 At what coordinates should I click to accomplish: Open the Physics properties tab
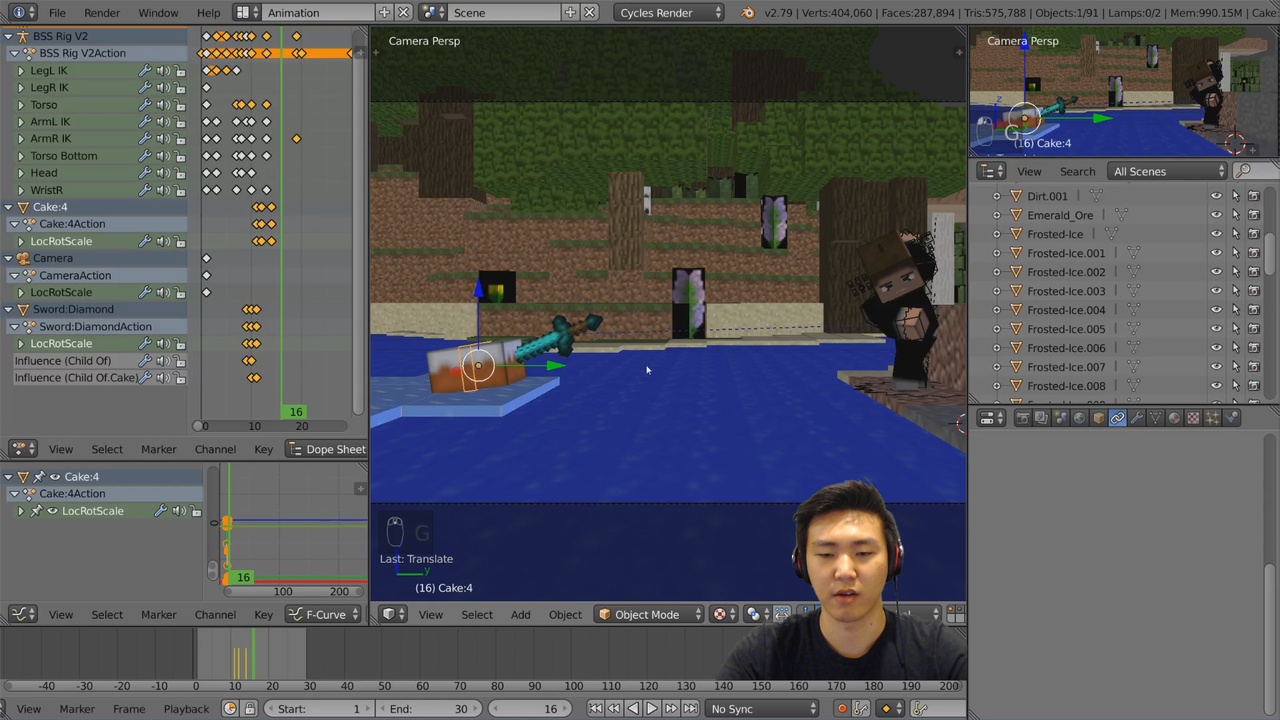[1232, 418]
